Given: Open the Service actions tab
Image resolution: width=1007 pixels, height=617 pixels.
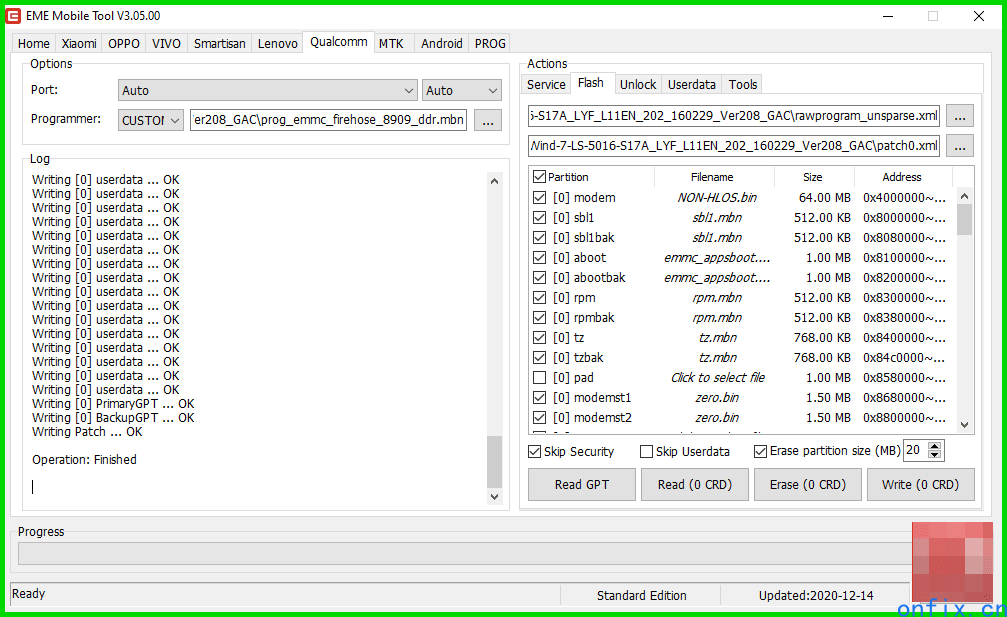Looking at the screenshot, I should pos(546,85).
